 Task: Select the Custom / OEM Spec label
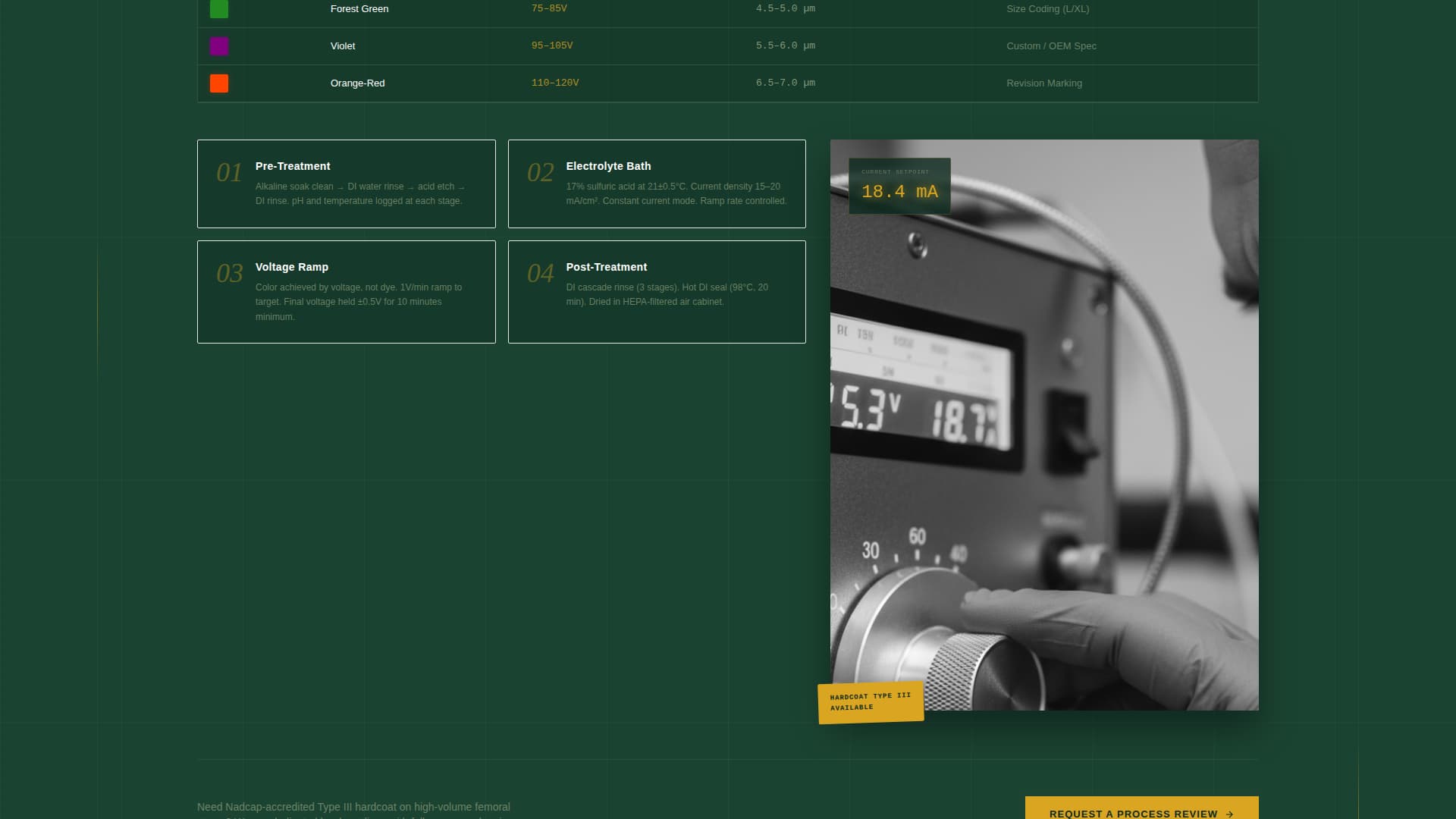coord(1050,46)
